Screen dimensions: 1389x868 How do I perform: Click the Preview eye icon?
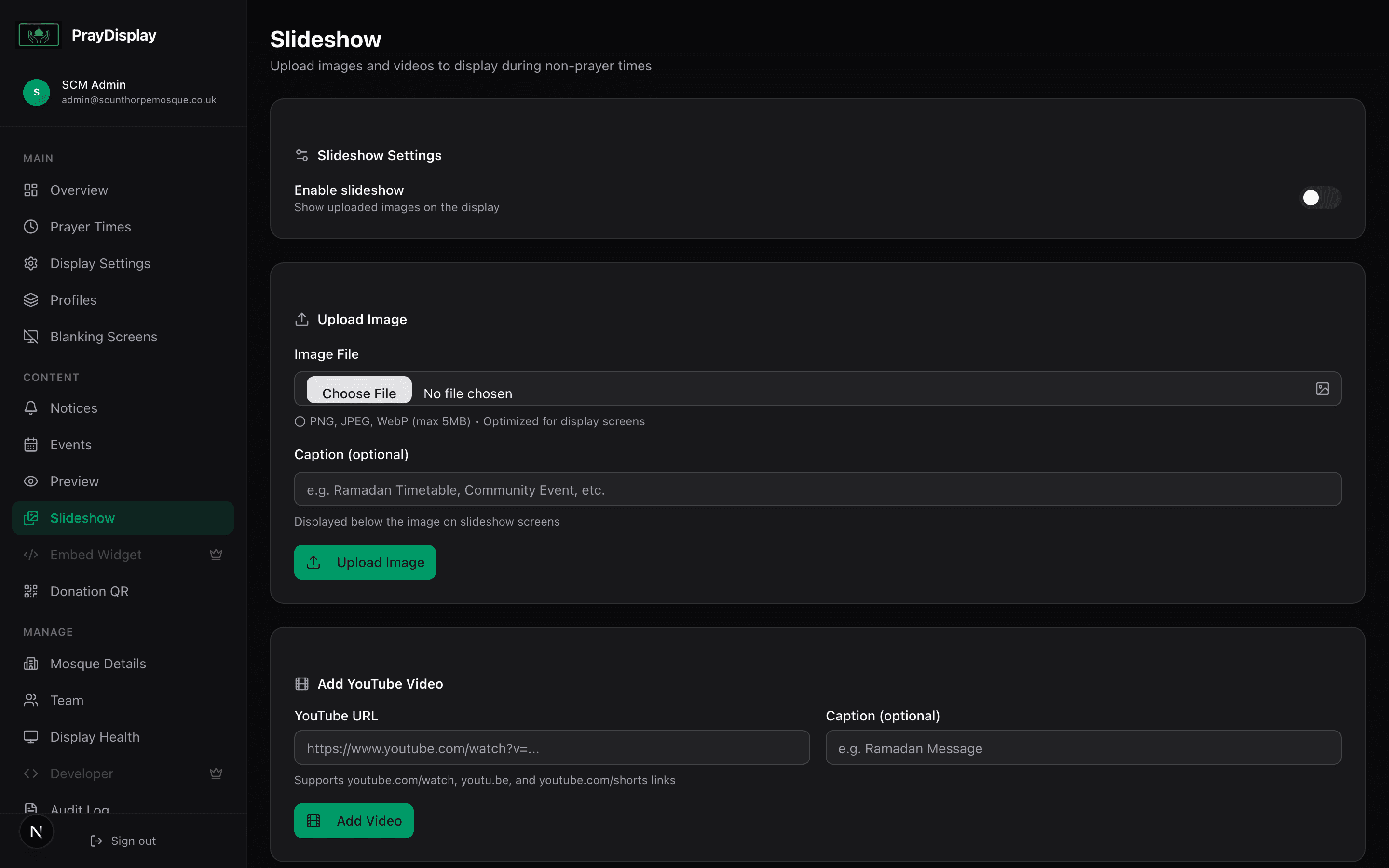[x=30, y=481]
